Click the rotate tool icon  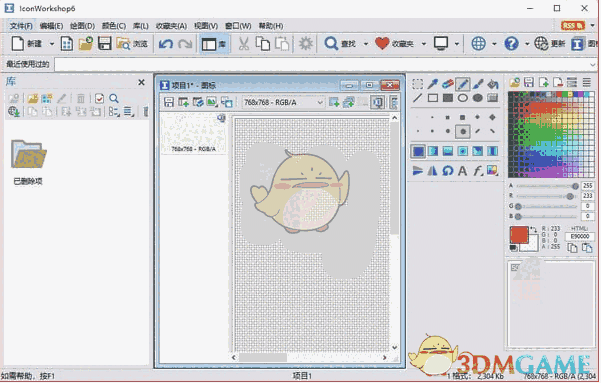click(x=448, y=170)
